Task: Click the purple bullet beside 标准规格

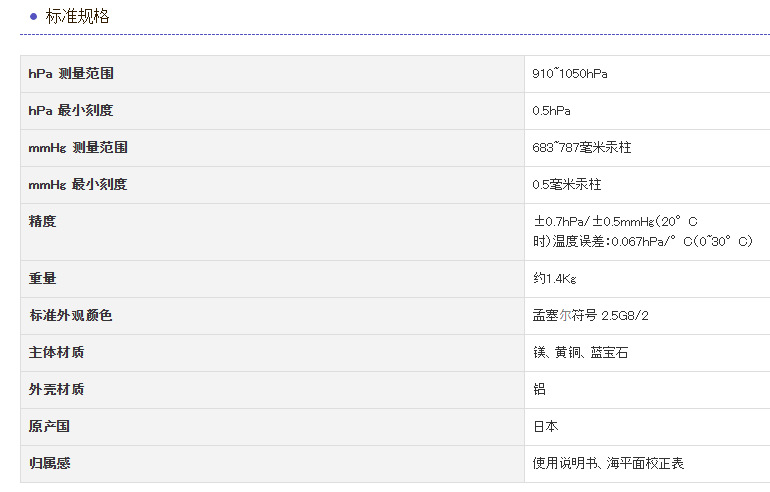Action: point(34,16)
